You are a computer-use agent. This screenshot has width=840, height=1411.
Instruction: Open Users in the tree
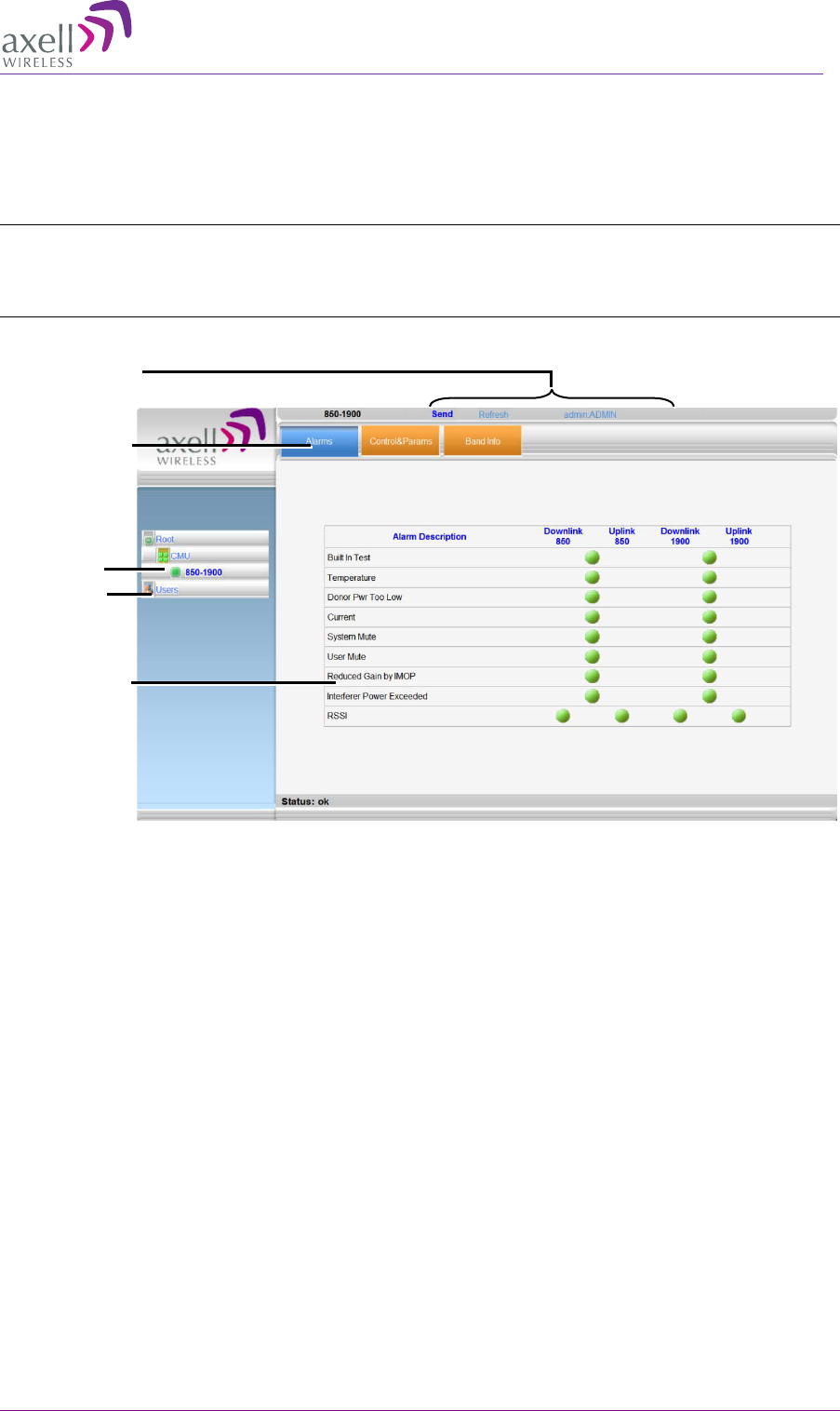click(167, 589)
